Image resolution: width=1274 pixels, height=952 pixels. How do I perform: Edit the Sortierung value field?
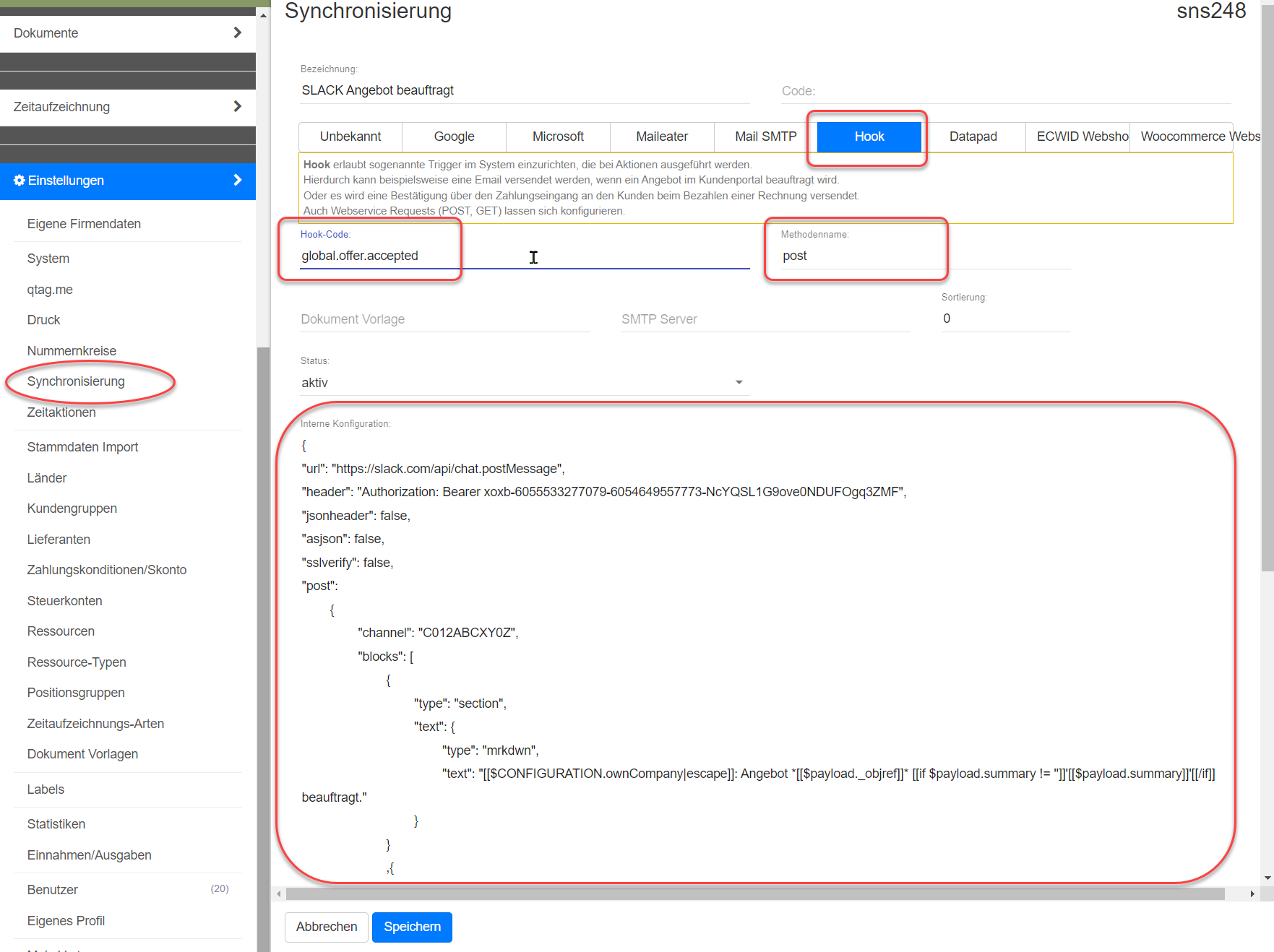(1006, 319)
